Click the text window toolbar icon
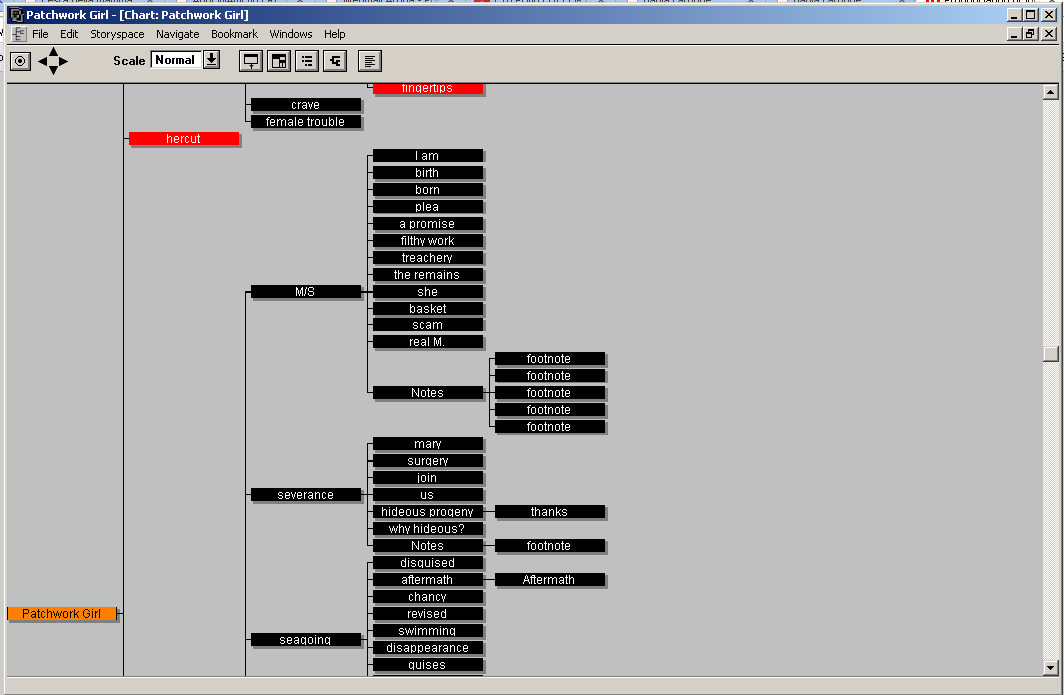The width and height of the screenshot is (1064, 695). (x=370, y=61)
